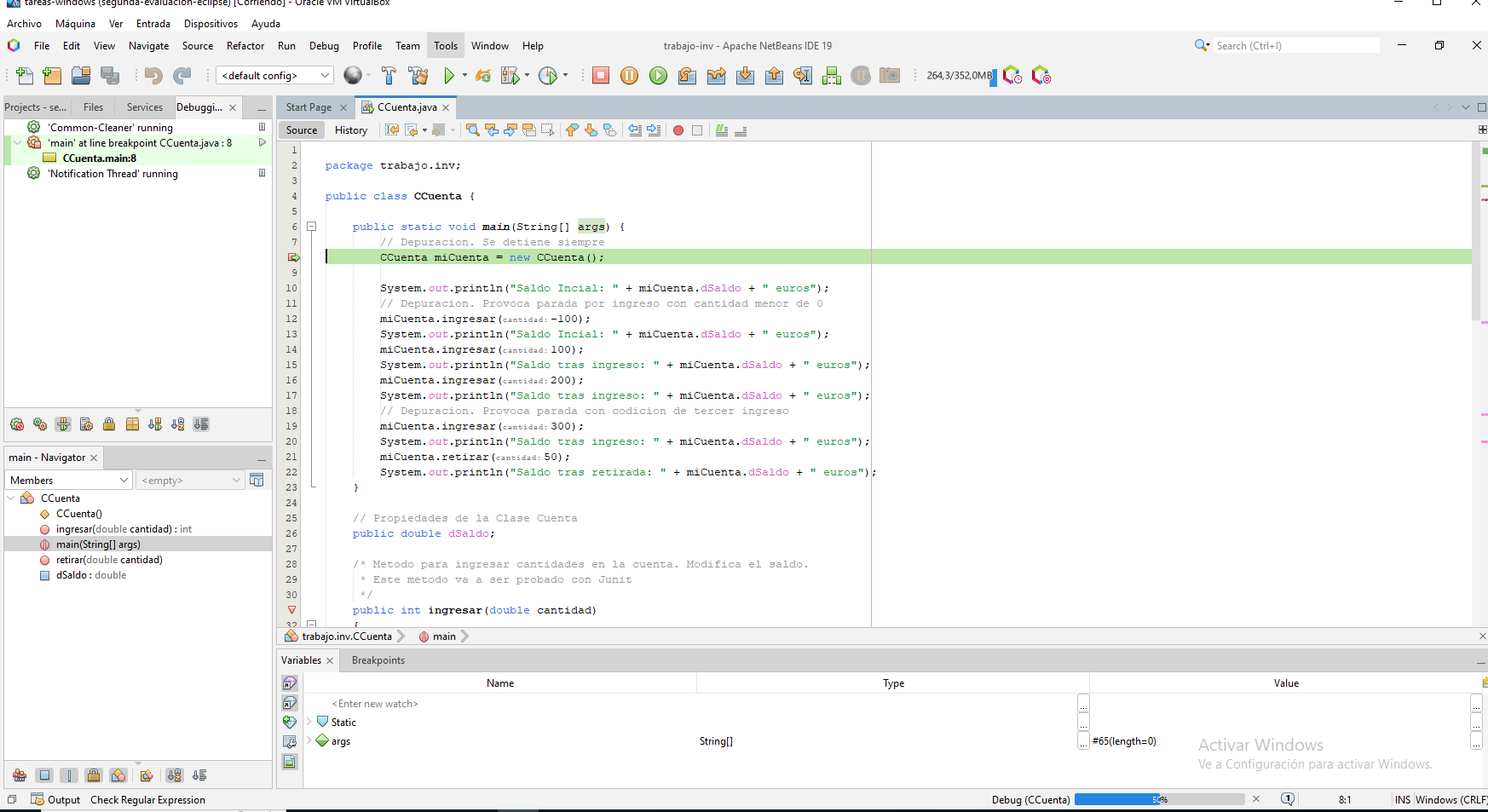This screenshot has width=1488, height=812.
Task: Click the Search (Ctrl+I) field
Action: 1294,46
